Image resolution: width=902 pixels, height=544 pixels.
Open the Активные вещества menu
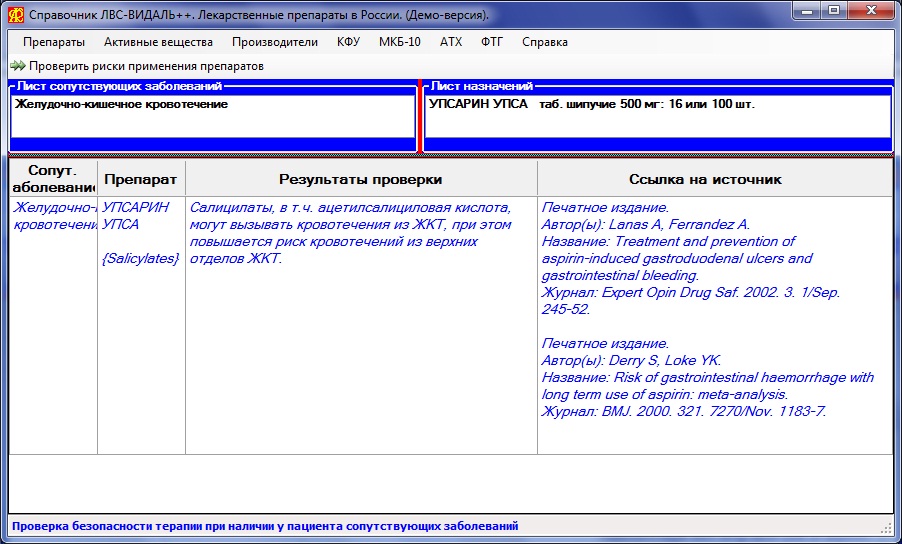[158, 42]
